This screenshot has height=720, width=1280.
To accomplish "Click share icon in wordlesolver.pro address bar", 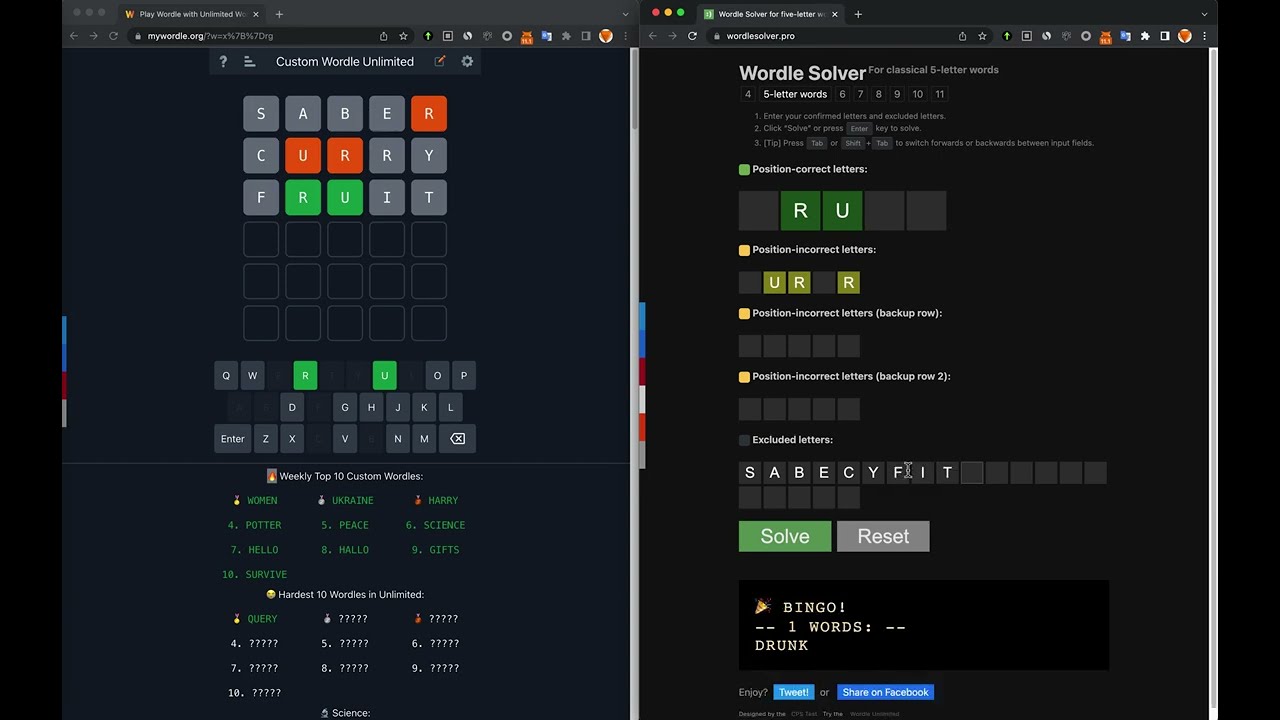I will click(x=962, y=36).
